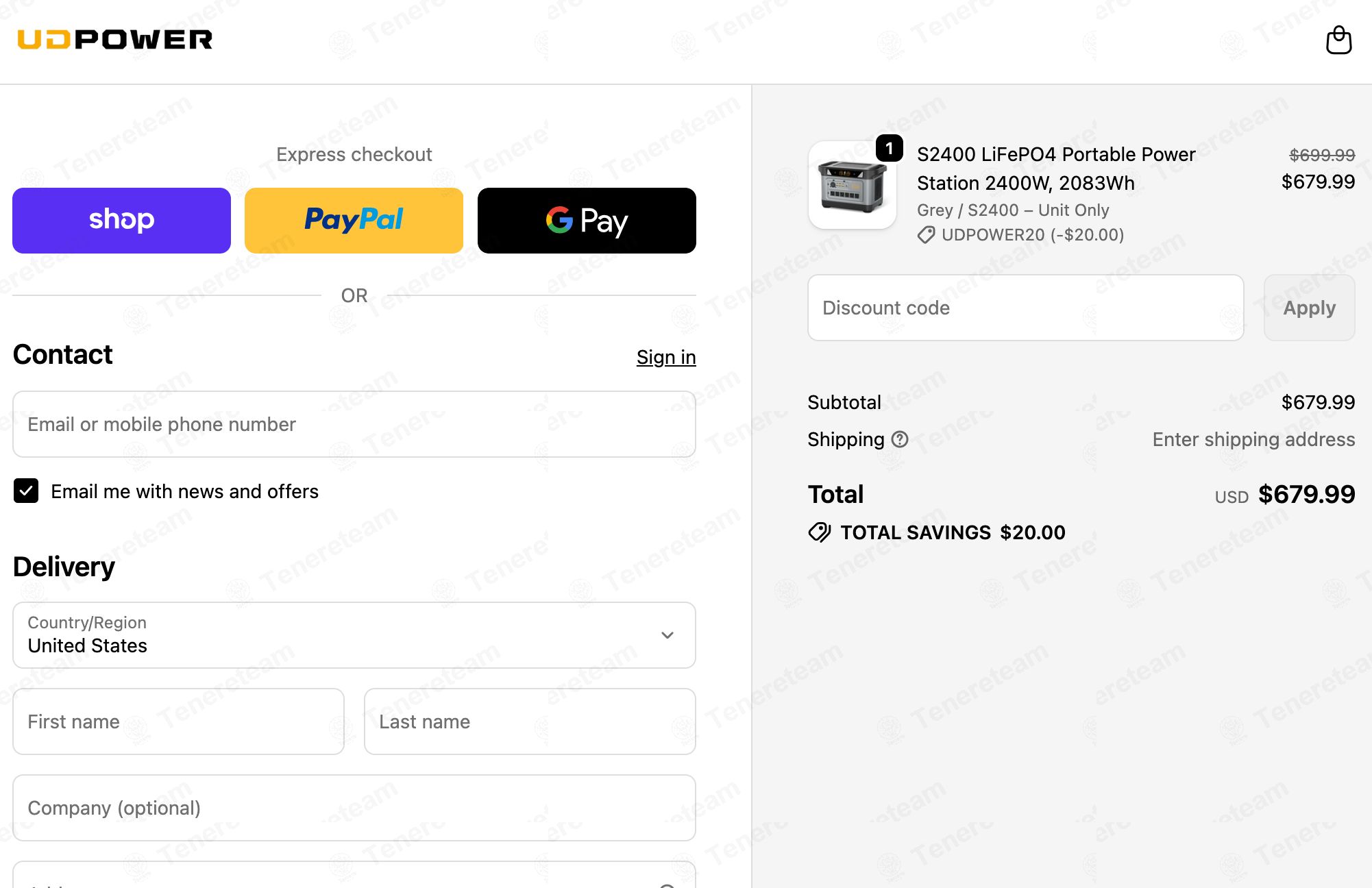Click the crossed-out $699.99 price

1322,155
